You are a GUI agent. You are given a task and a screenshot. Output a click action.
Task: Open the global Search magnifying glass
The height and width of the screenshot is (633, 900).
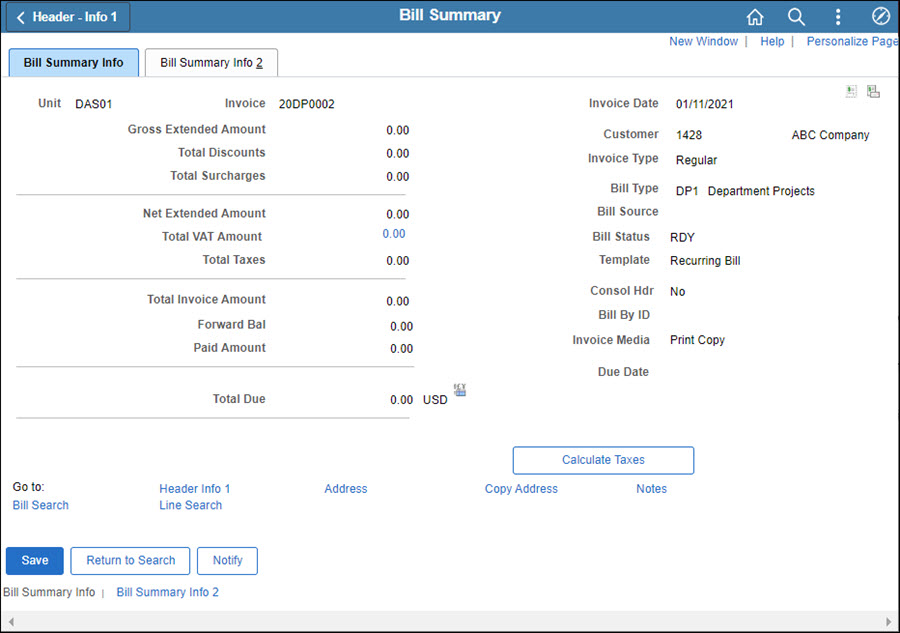796,16
